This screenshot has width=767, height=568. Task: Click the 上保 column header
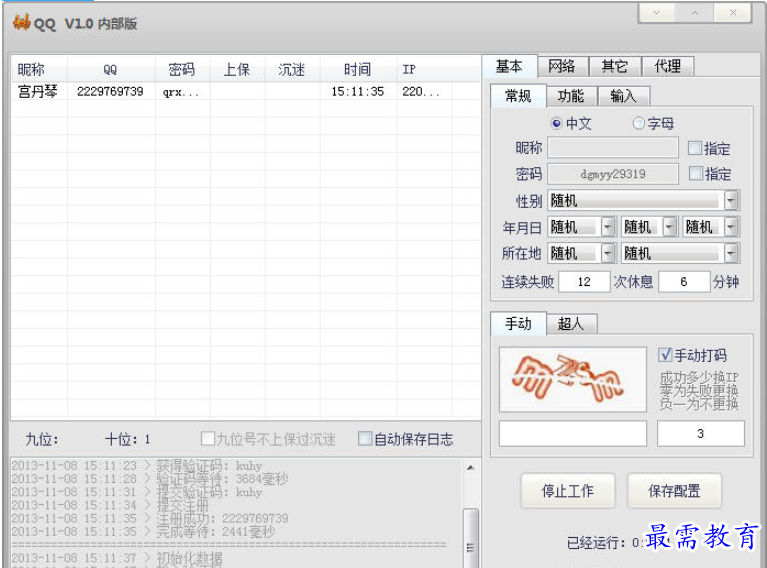237,69
